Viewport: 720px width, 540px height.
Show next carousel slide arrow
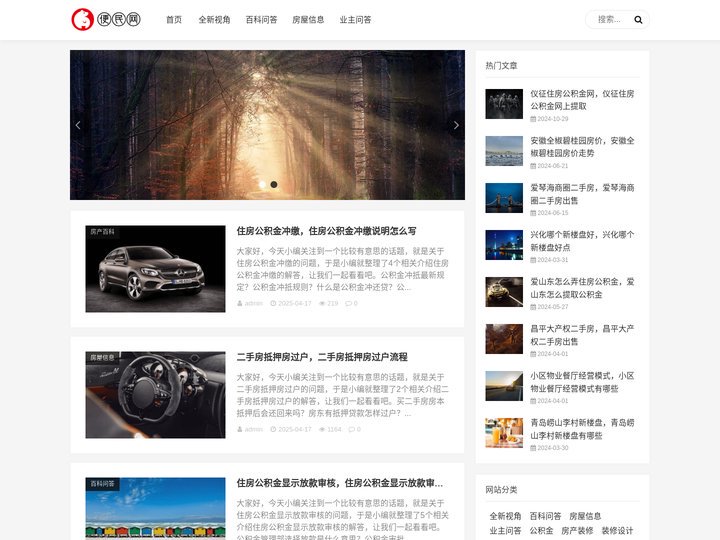(x=456, y=125)
